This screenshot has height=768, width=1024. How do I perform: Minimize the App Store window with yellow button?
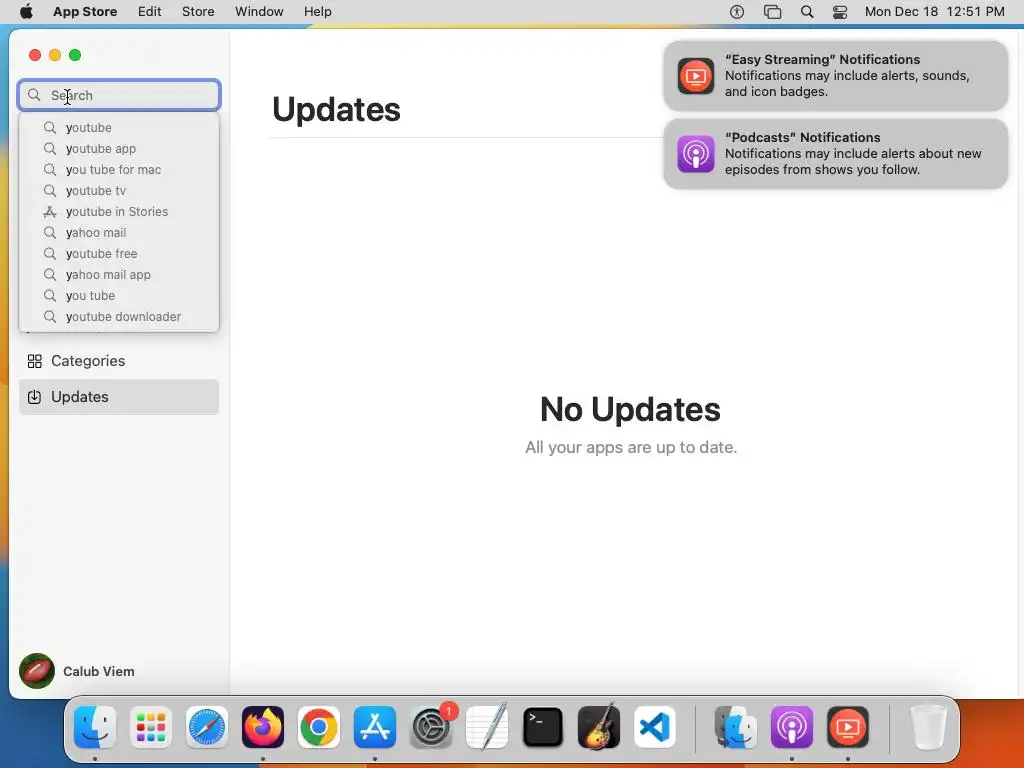[56, 55]
